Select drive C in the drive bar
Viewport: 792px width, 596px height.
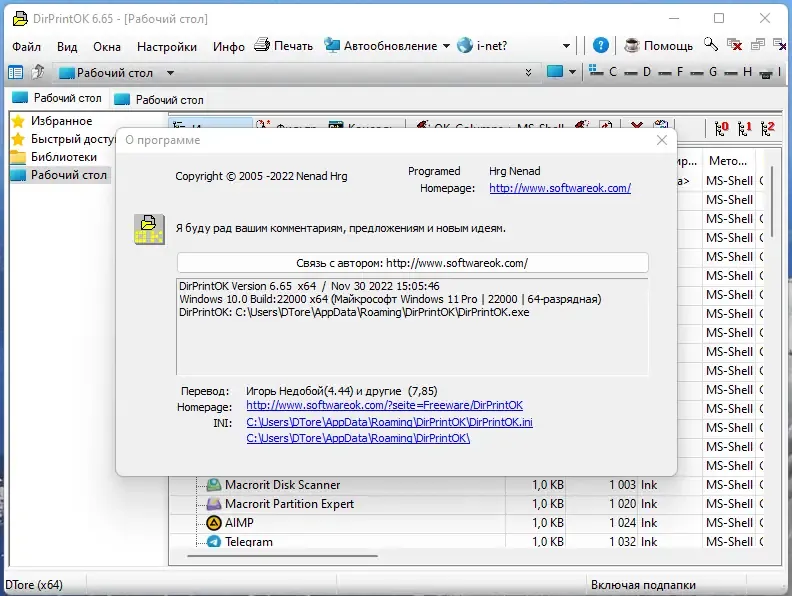pyautogui.click(x=604, y=72)
